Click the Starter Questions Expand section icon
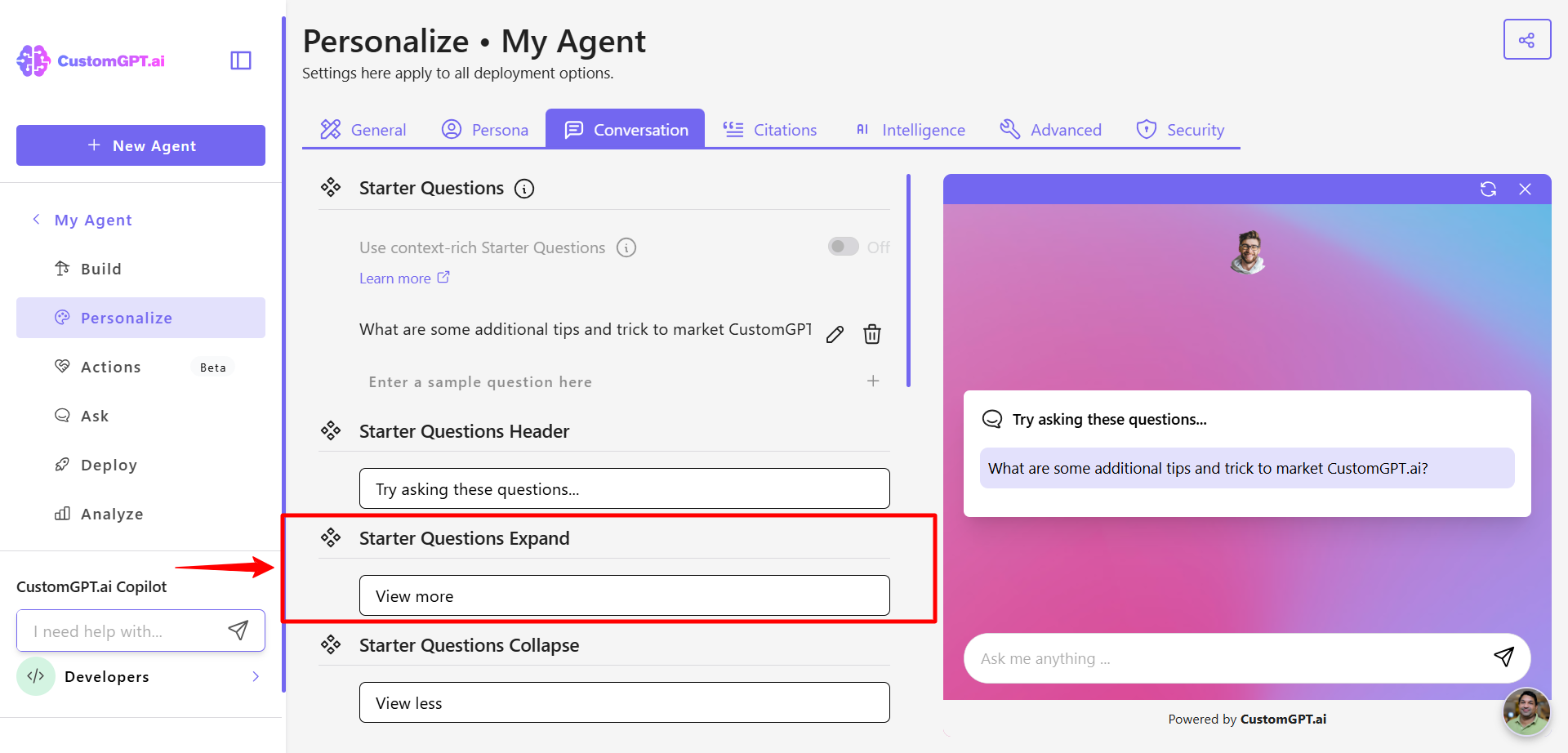 pos(331,537)
